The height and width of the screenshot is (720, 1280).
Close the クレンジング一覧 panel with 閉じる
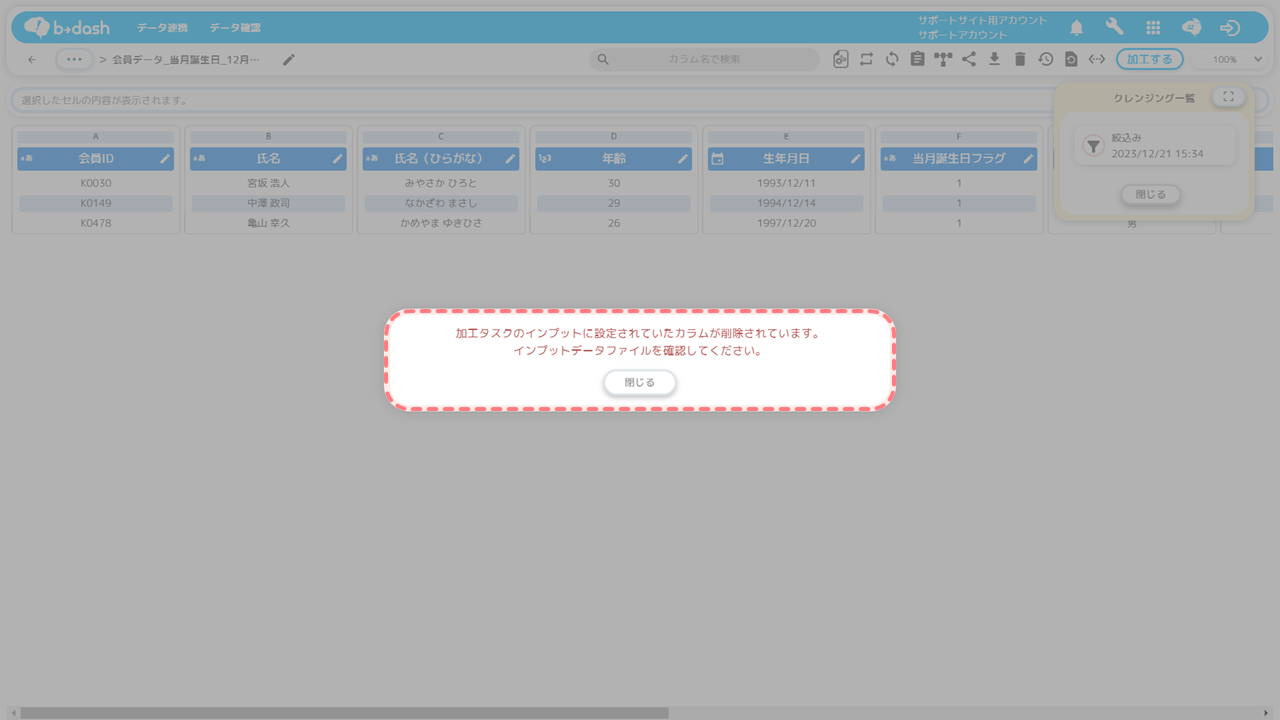pyautogui.click(x=1151, y=195)
